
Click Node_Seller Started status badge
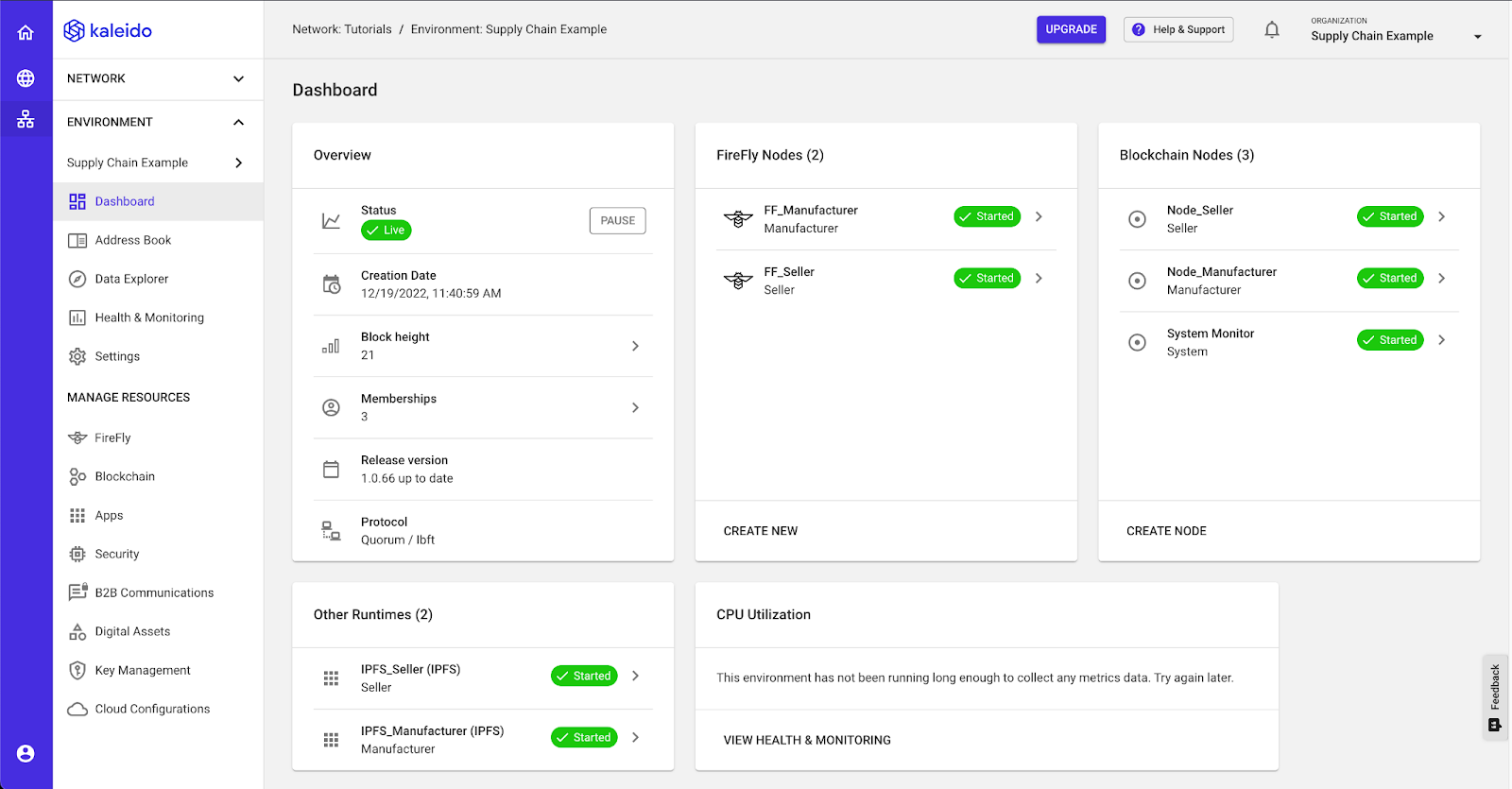(1390, 216)
